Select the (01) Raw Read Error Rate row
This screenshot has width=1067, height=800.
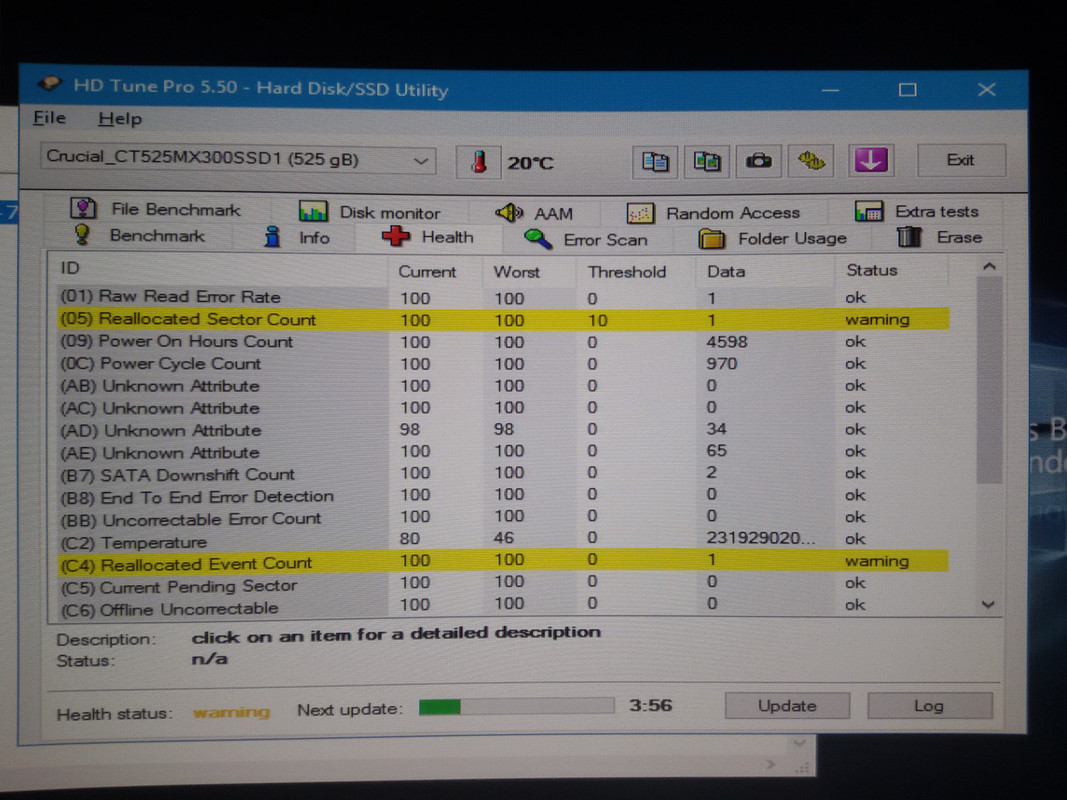(x=502, y=297)
